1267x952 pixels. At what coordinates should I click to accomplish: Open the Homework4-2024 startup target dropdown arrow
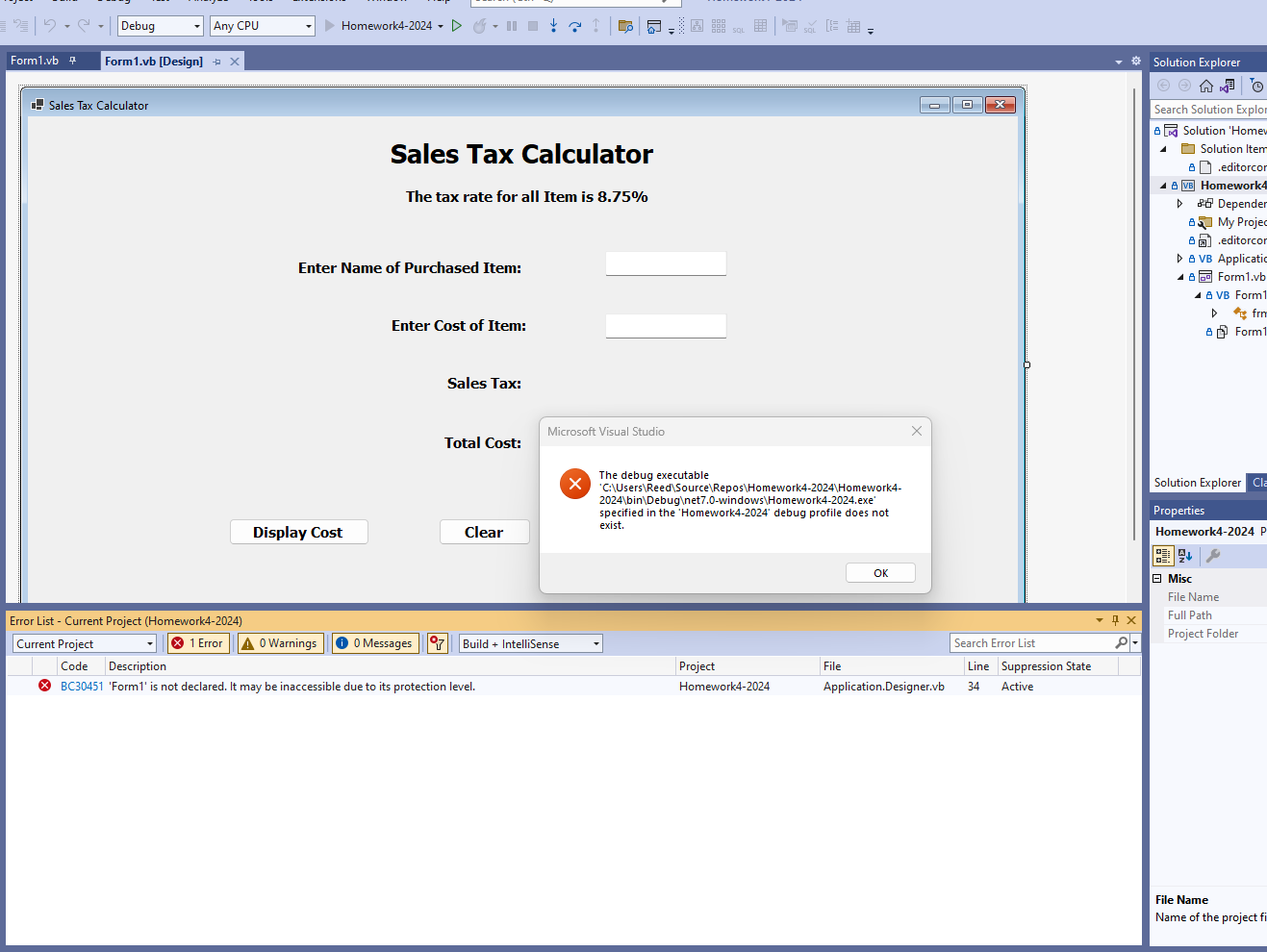pos(441,26)
